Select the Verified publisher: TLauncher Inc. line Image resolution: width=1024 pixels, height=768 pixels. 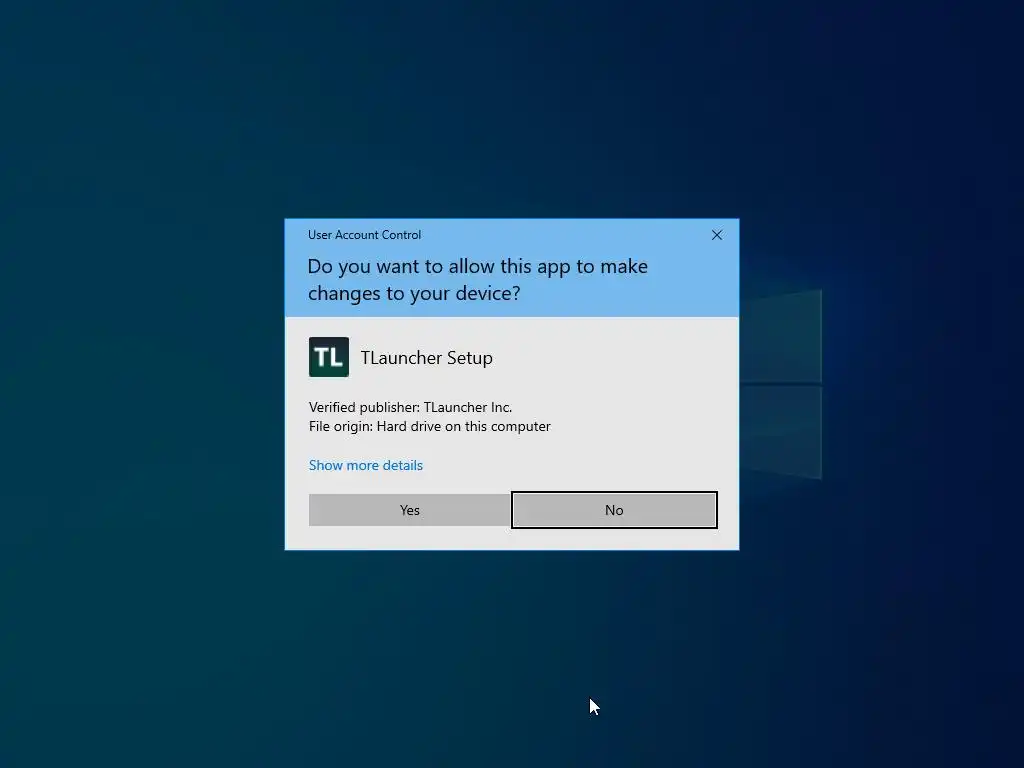(410, 408)
